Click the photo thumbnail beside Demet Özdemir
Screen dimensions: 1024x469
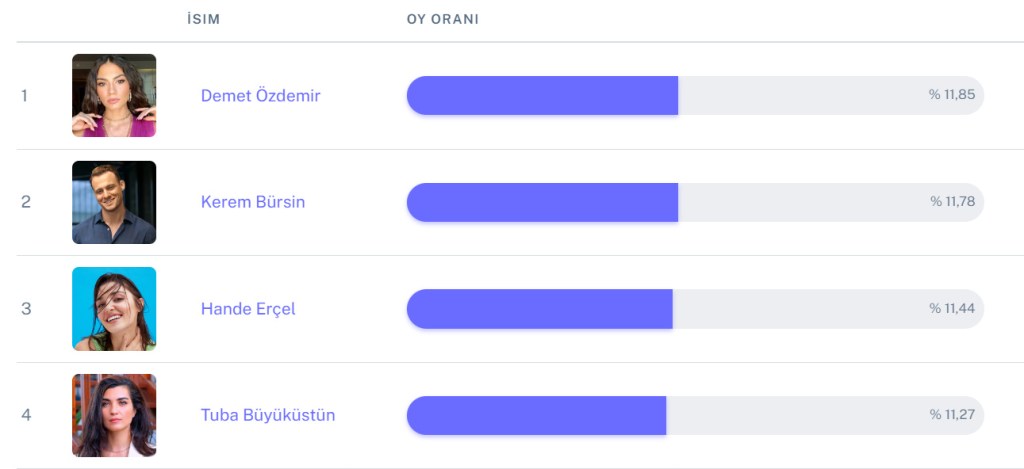114,95
